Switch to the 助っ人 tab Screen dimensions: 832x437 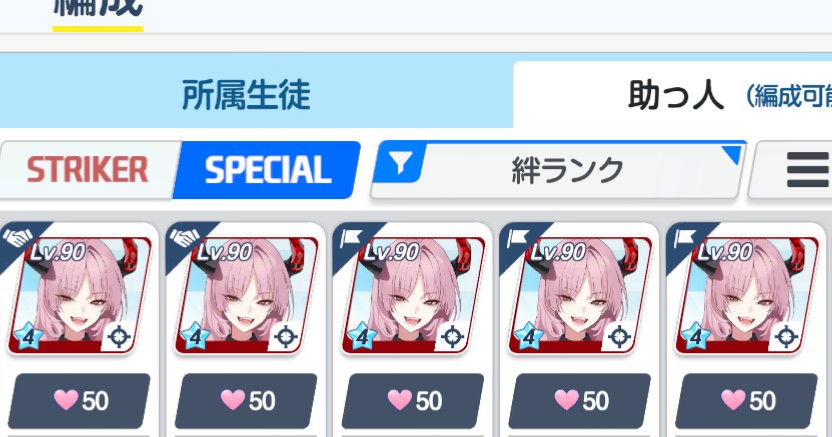pyautogui.click(x=674, y=95)
